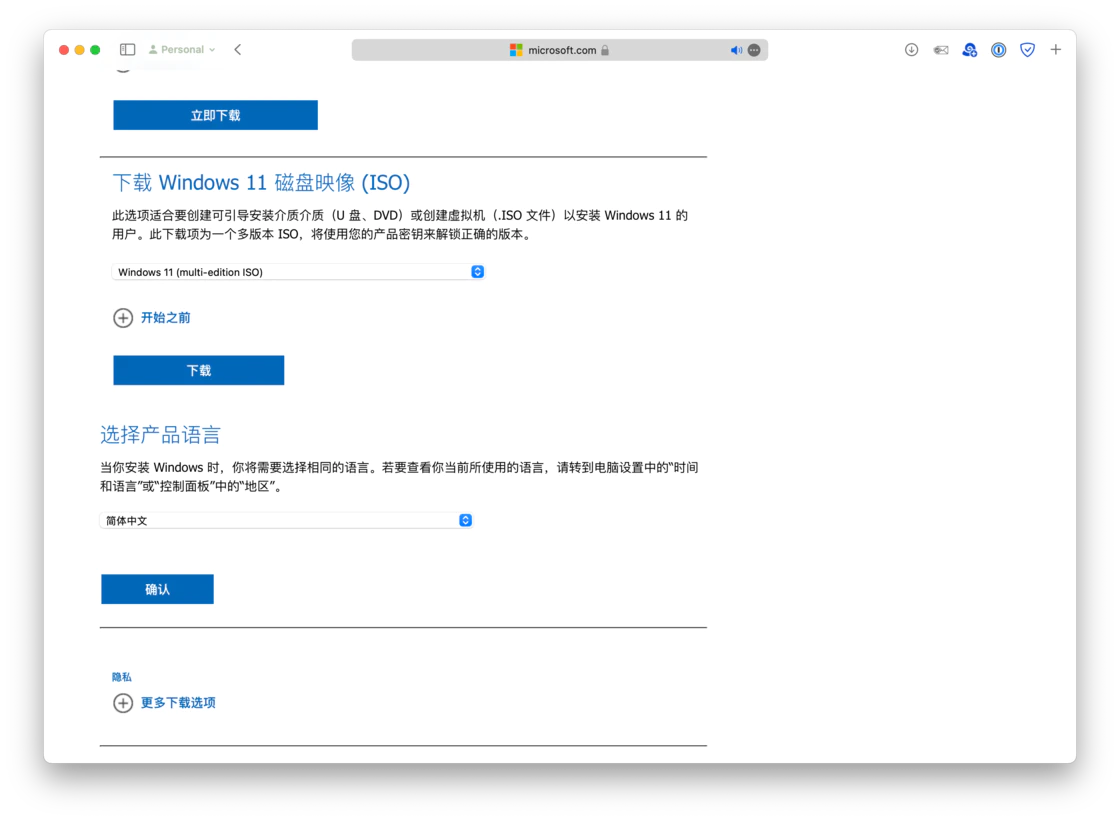
Task: Click the shield checkmark extension icon
Action: 1027,49
